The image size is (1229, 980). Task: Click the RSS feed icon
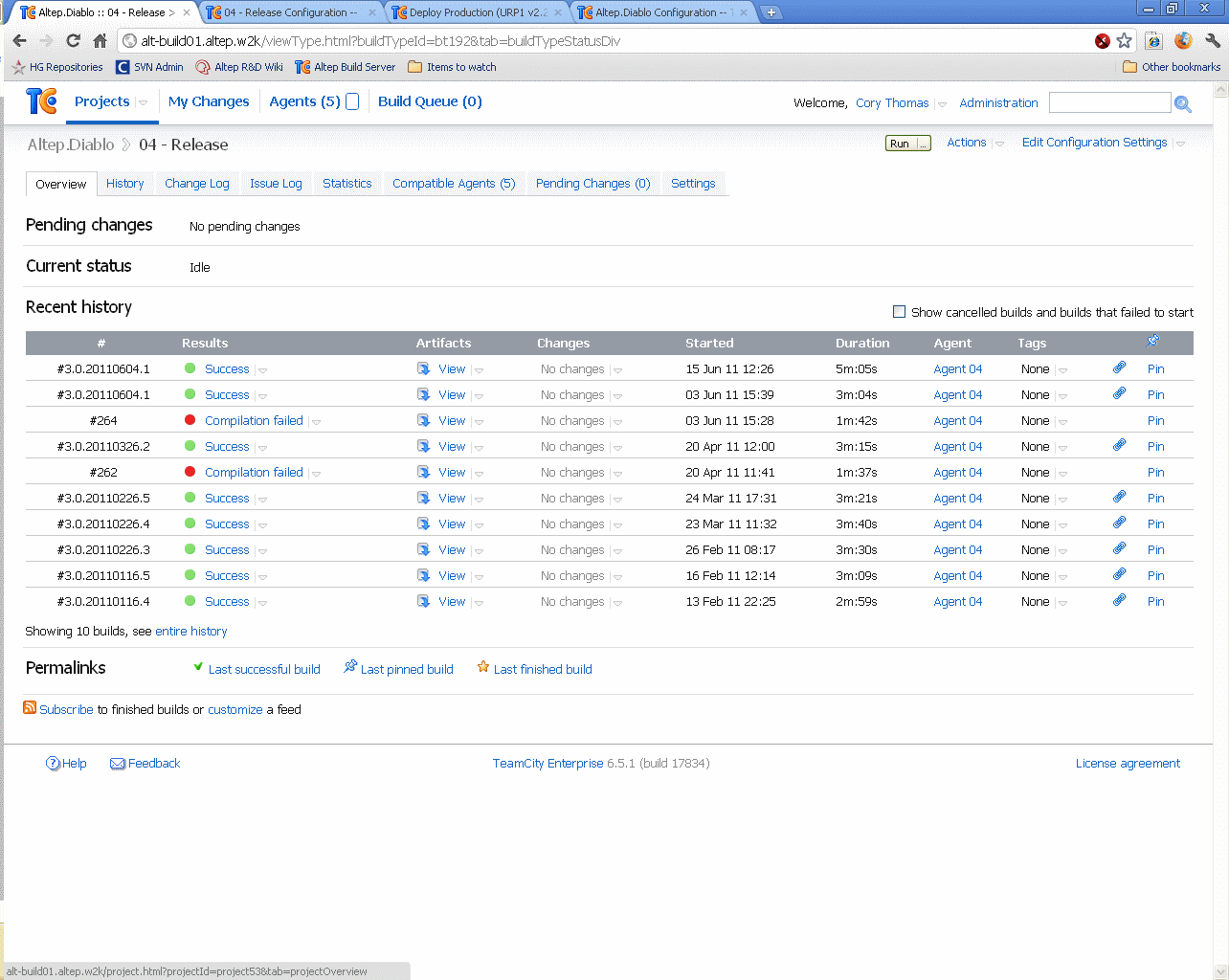(x=30, y=707)
